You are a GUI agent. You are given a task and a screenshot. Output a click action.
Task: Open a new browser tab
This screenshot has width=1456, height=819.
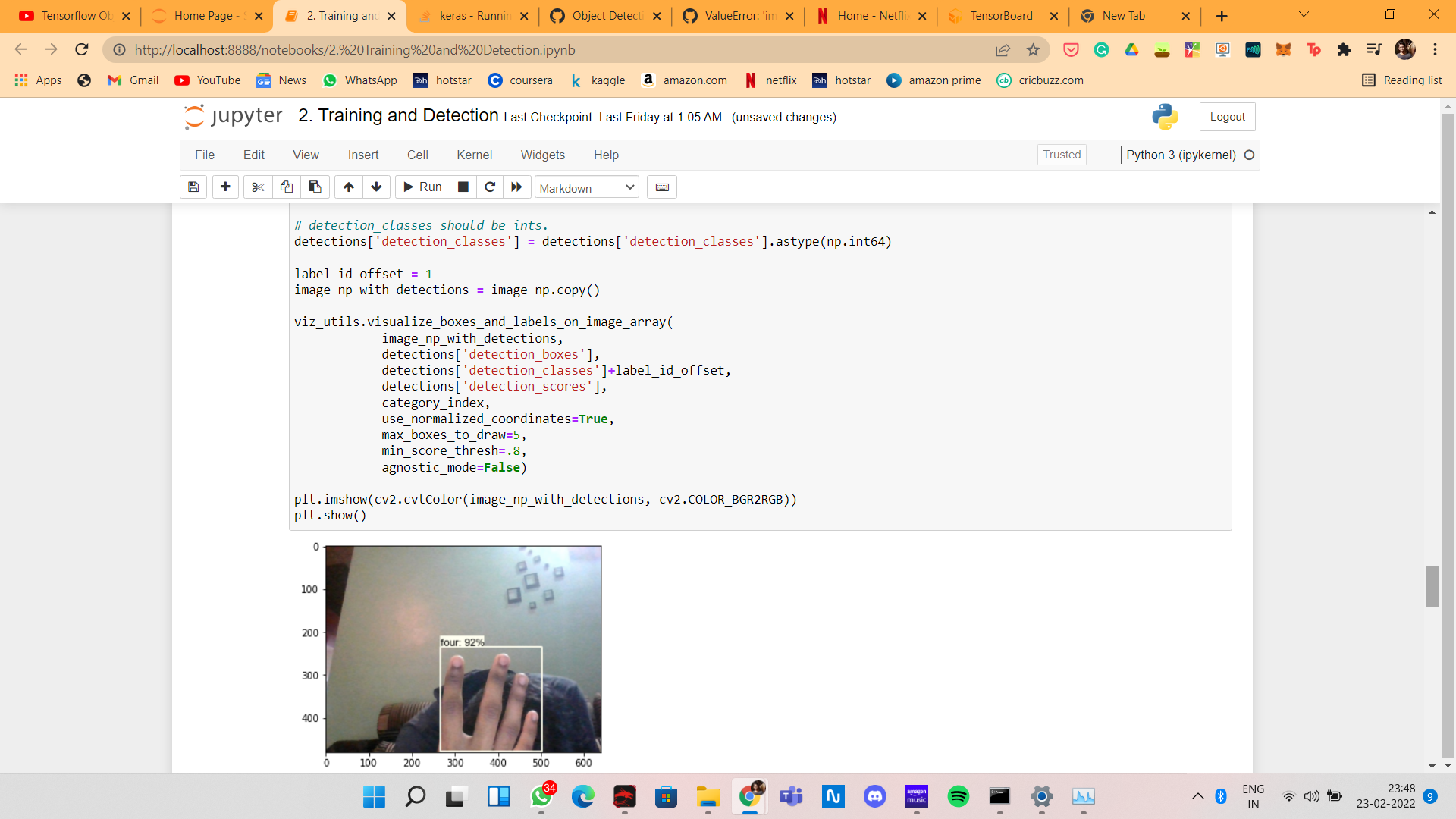1222,16
